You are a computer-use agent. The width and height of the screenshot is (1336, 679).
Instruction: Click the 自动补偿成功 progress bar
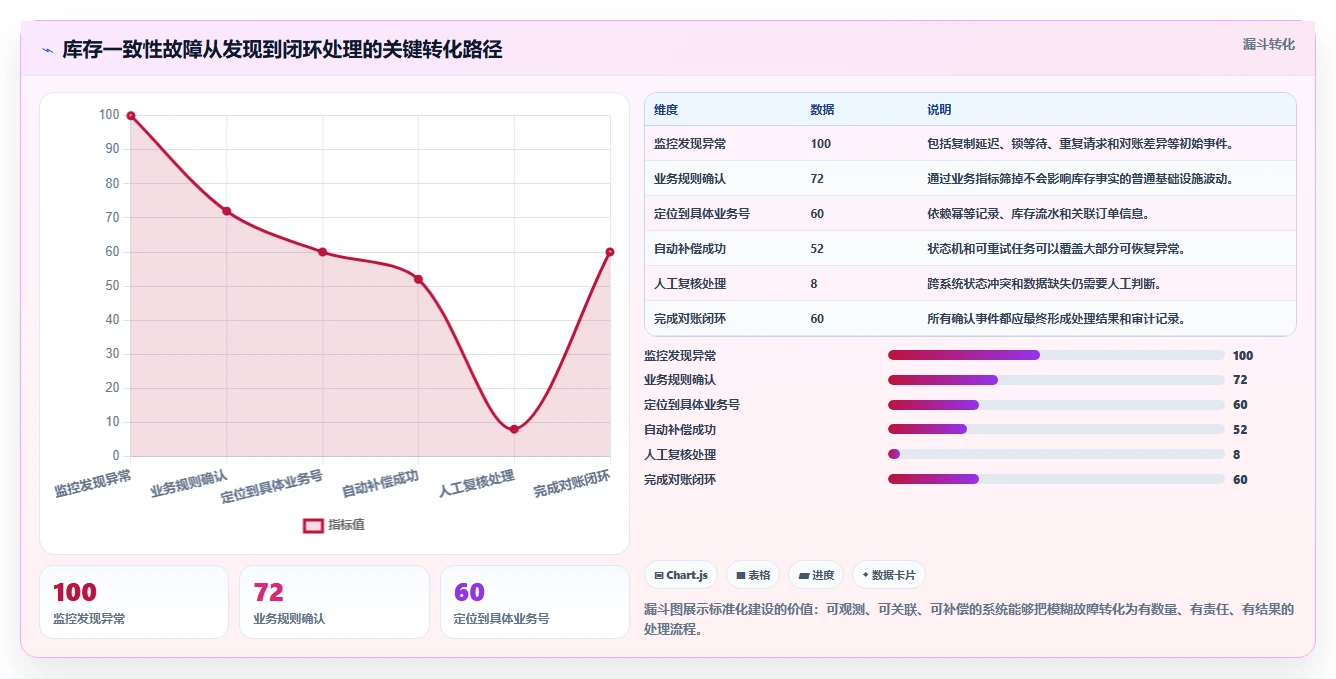pos(1056,429)
